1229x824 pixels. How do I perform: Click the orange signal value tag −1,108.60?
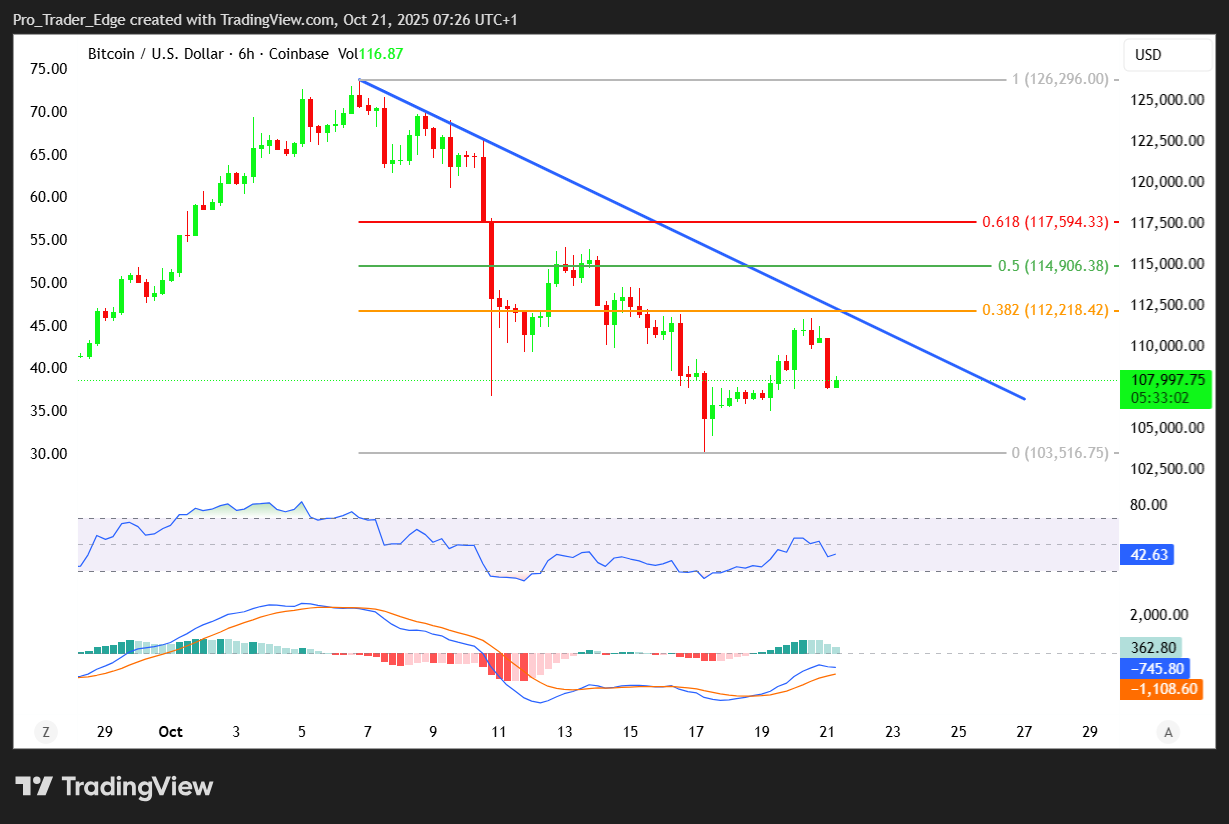pyautogui.click(x=1160, y=689)
